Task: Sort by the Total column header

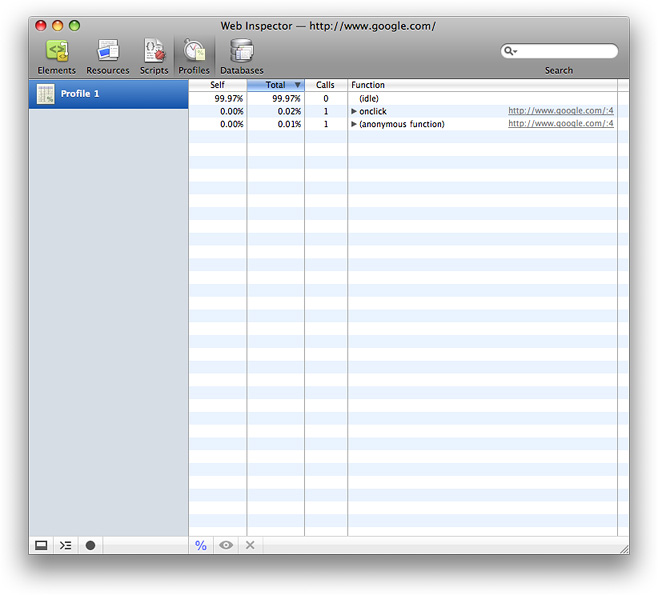Action: [275, 85]
